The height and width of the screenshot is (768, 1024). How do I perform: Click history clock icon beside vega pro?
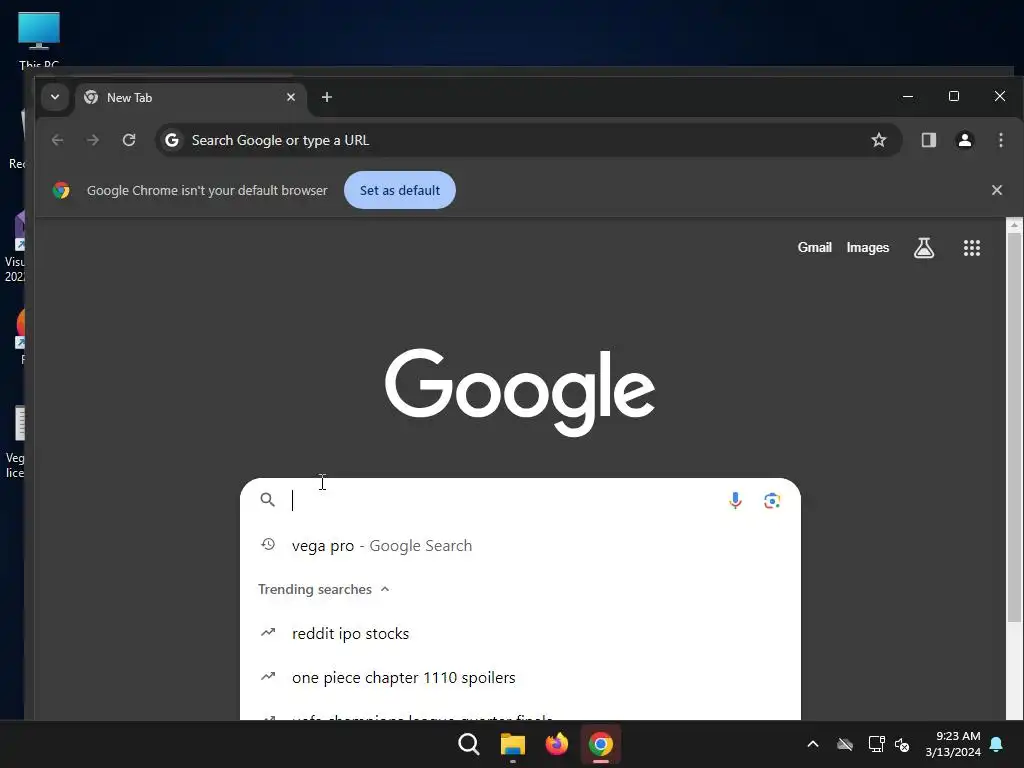pos(268,544)
